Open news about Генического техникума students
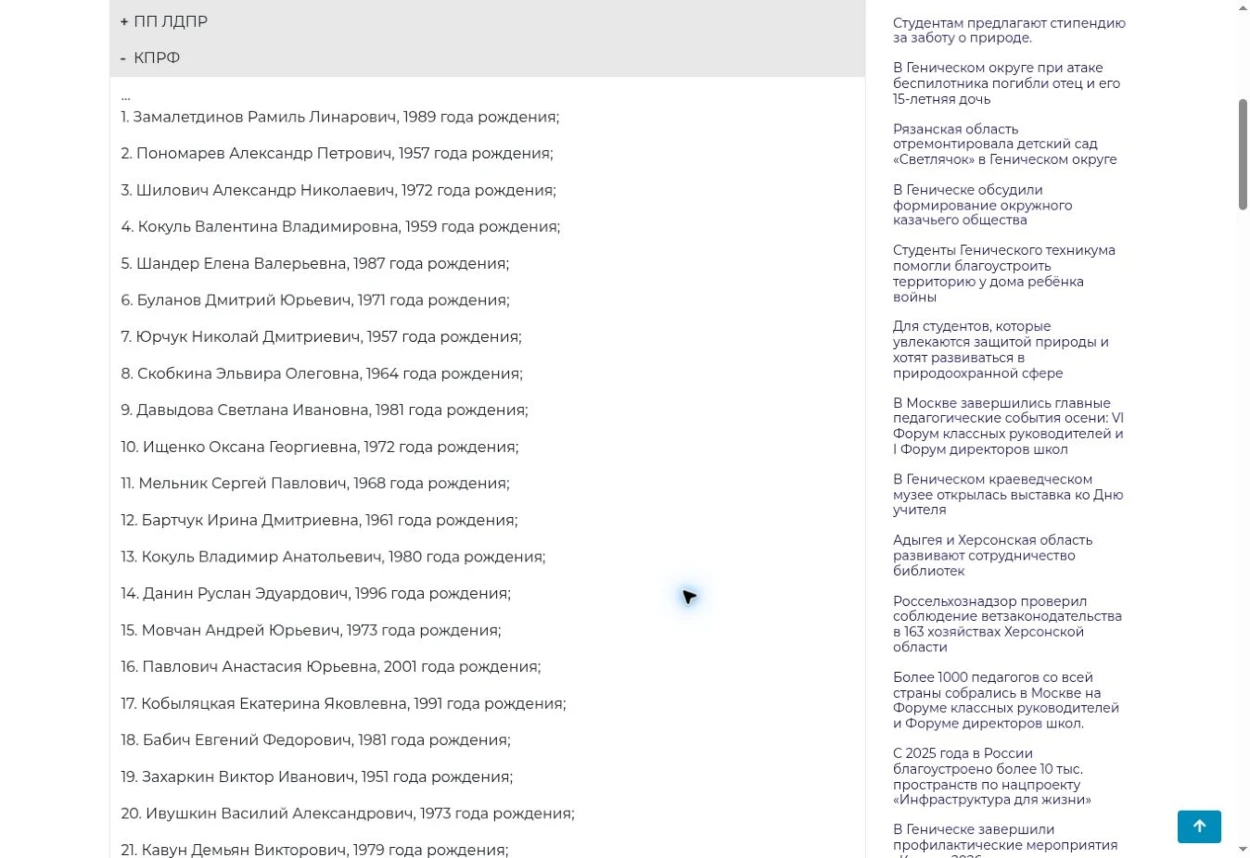This screenshot has width=1250, height=858. pyautogui.click(x=1004, y=273)
